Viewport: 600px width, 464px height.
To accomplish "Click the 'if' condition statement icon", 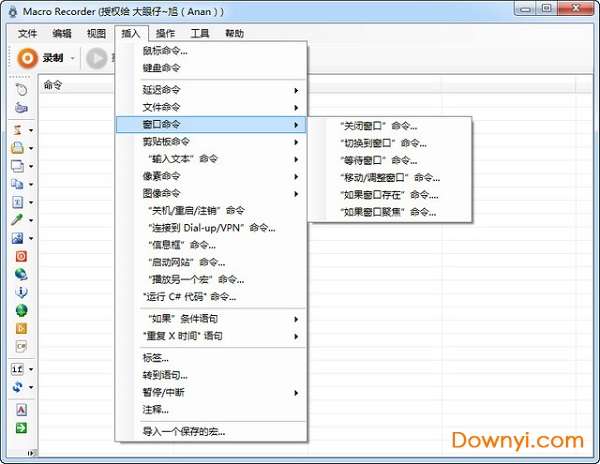I will coord(18,369).
